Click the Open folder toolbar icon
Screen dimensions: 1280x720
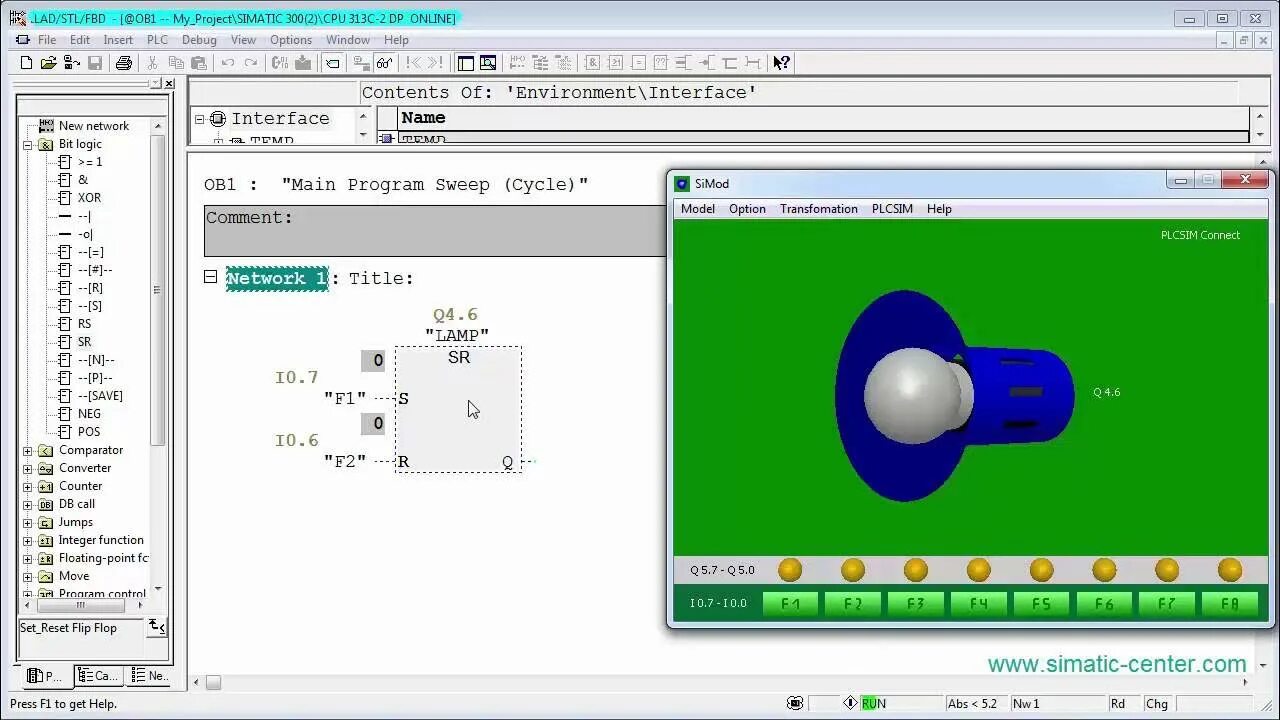pyautogui.click(x=48, y=63)
